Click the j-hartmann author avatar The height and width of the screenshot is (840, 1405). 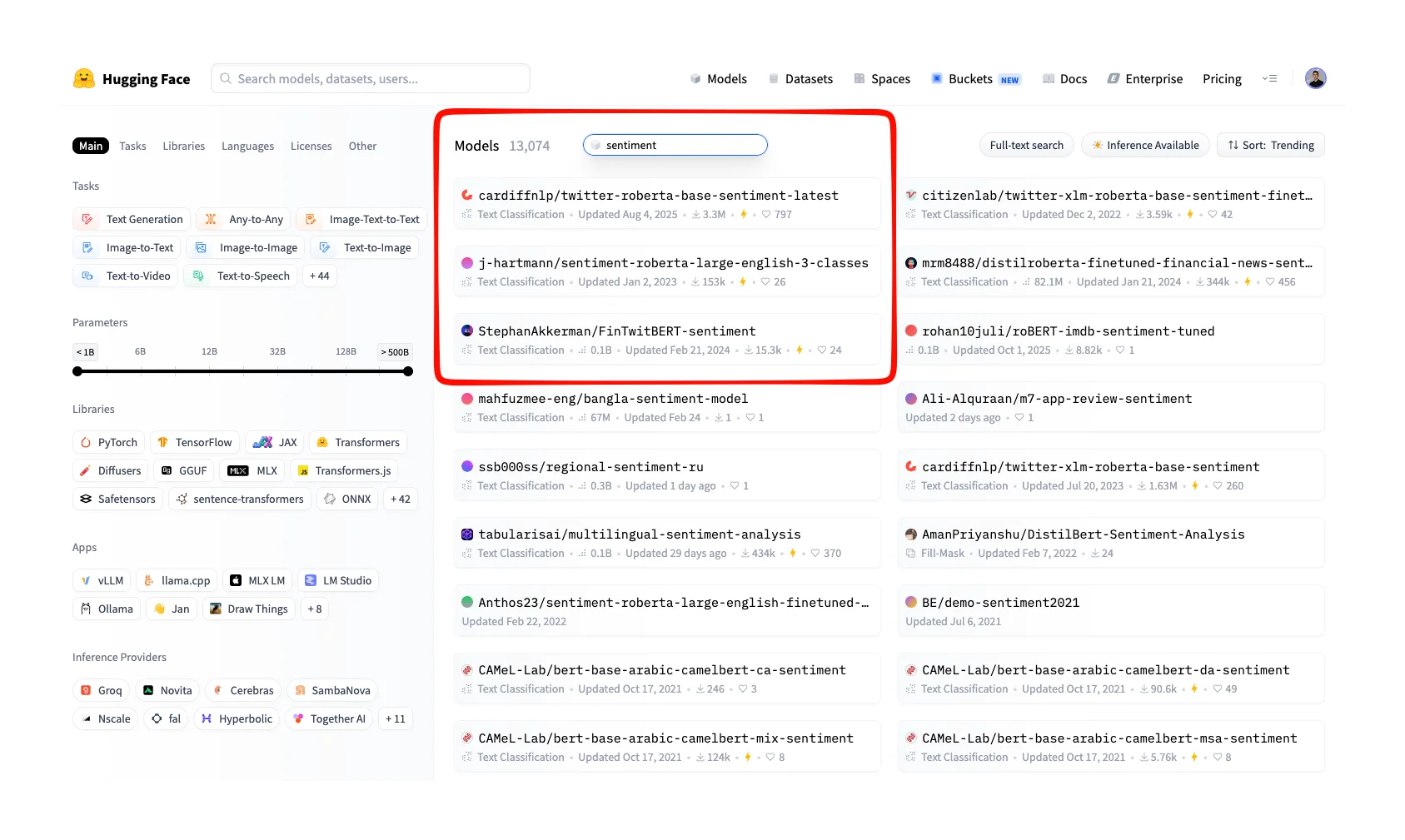point(467,262)
